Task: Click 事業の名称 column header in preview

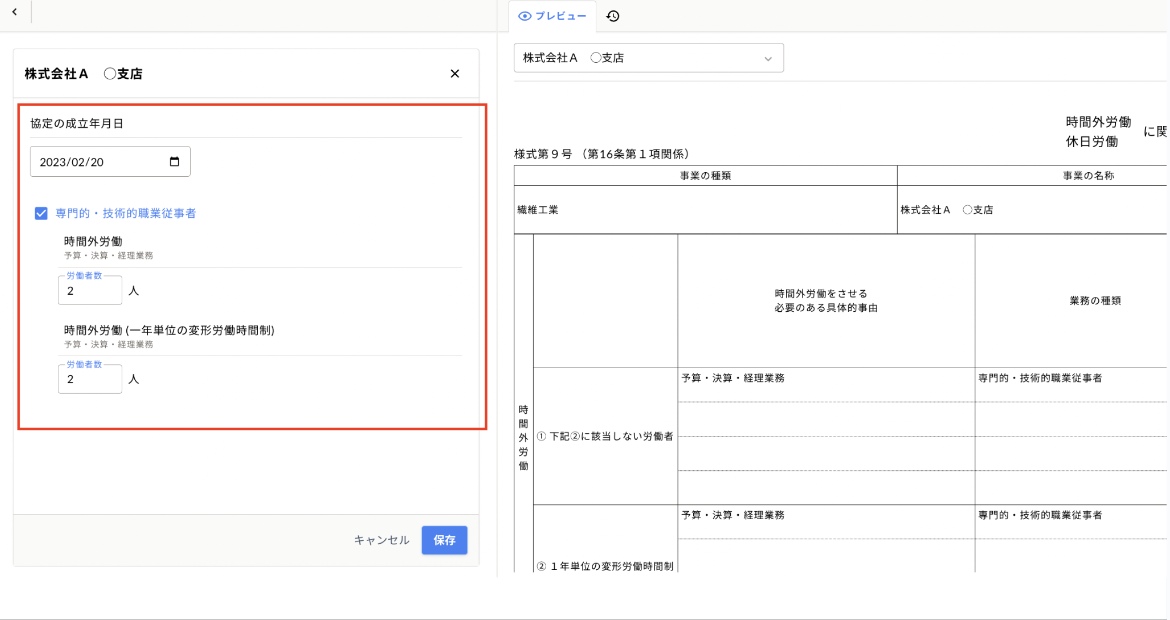Action: (x=1088, y=176)
